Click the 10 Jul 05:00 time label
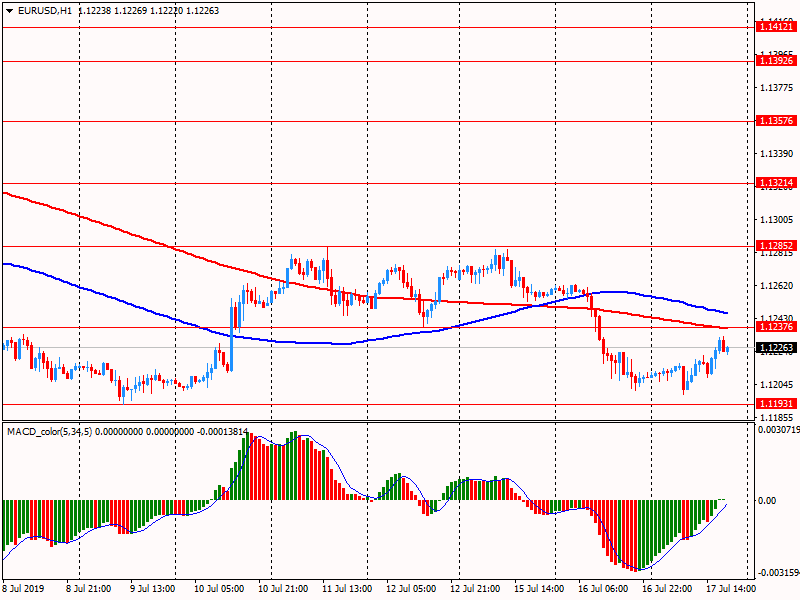 (219, 588)
